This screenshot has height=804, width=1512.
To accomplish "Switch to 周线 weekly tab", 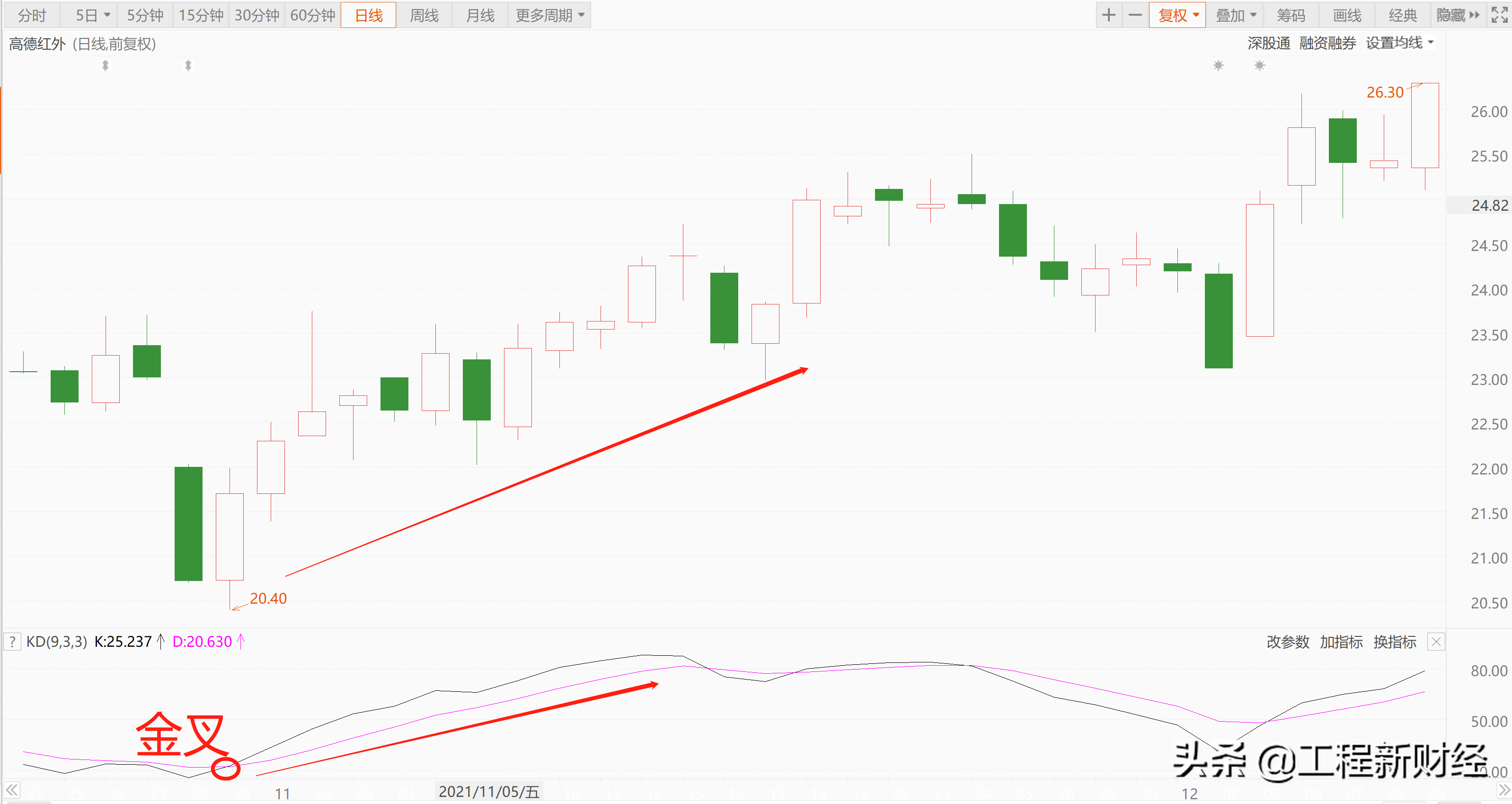I will tap(424, 15).
